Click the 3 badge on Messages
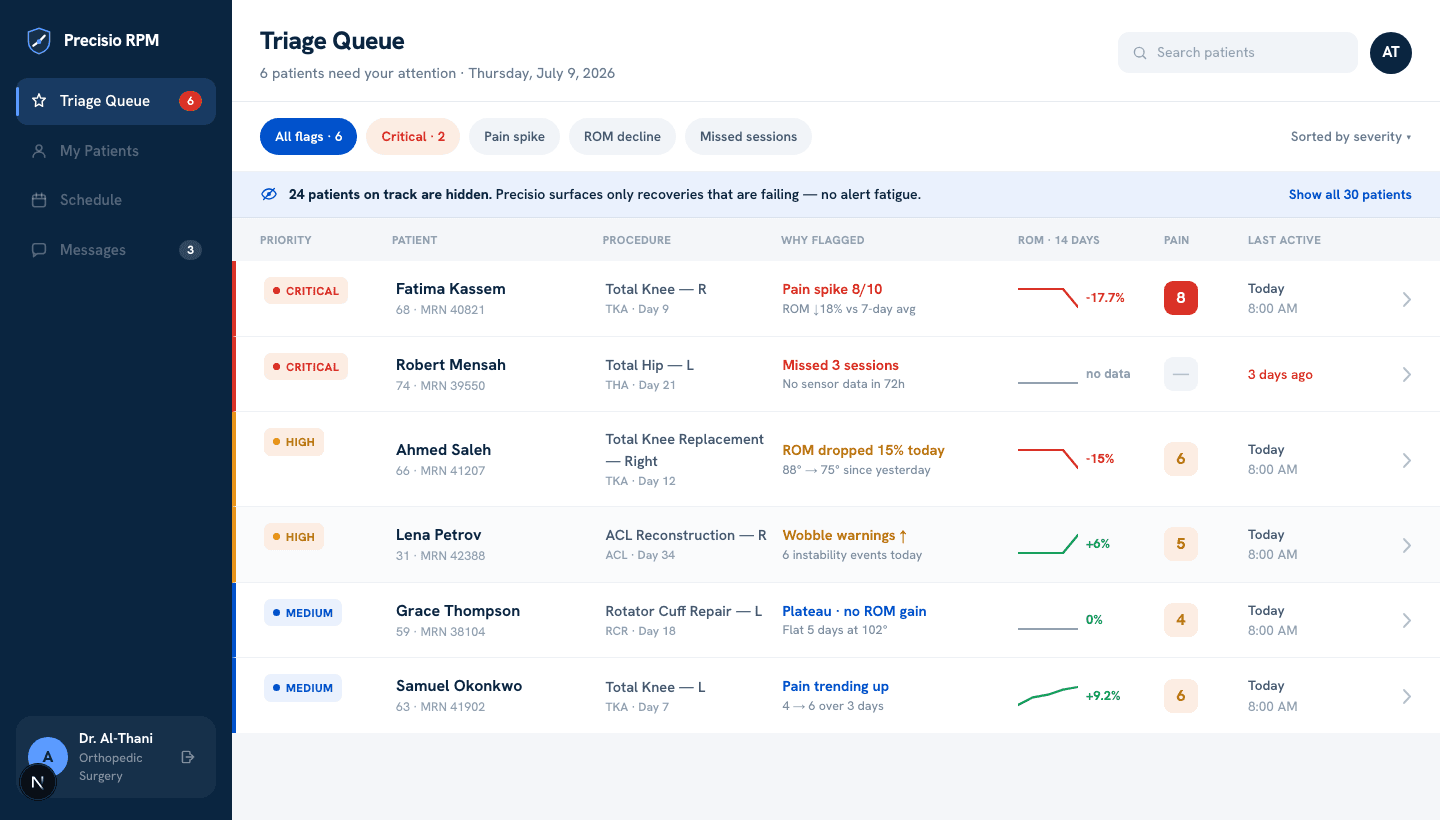Screen dimensions: 1440x820 tap(190, 250)
